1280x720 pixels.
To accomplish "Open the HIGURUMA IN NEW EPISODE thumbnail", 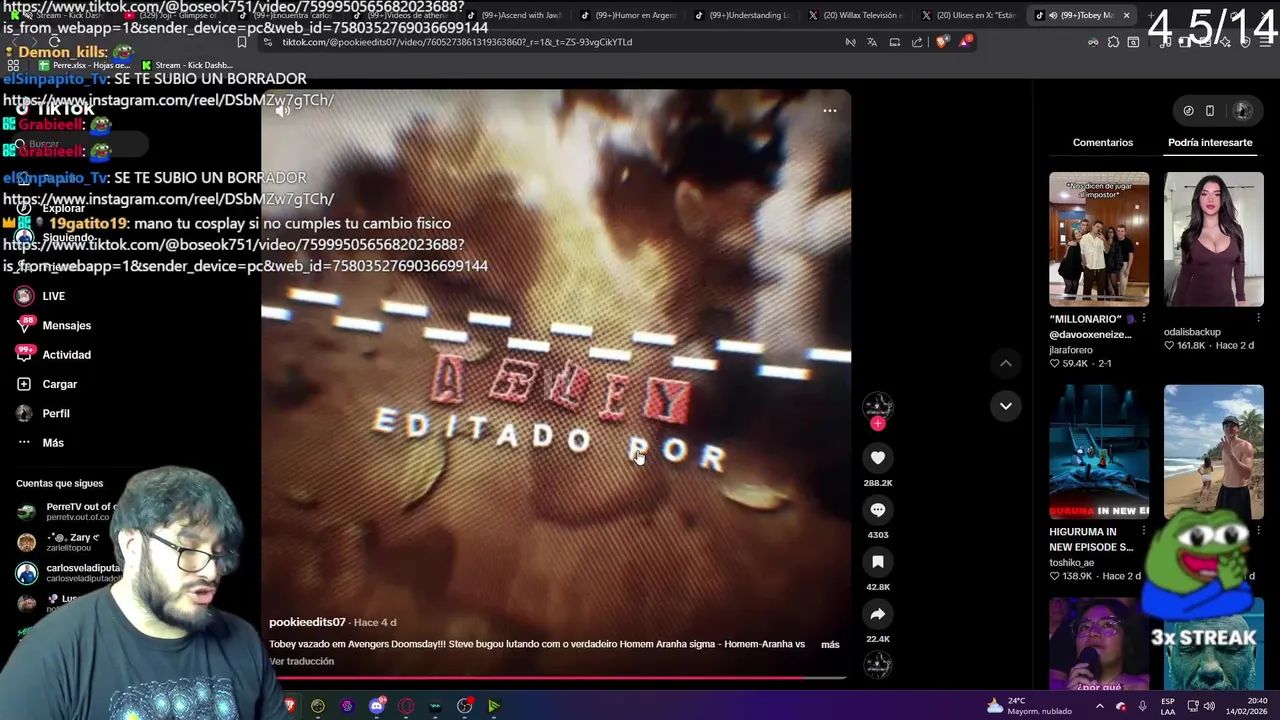I will coord(1099,451).
